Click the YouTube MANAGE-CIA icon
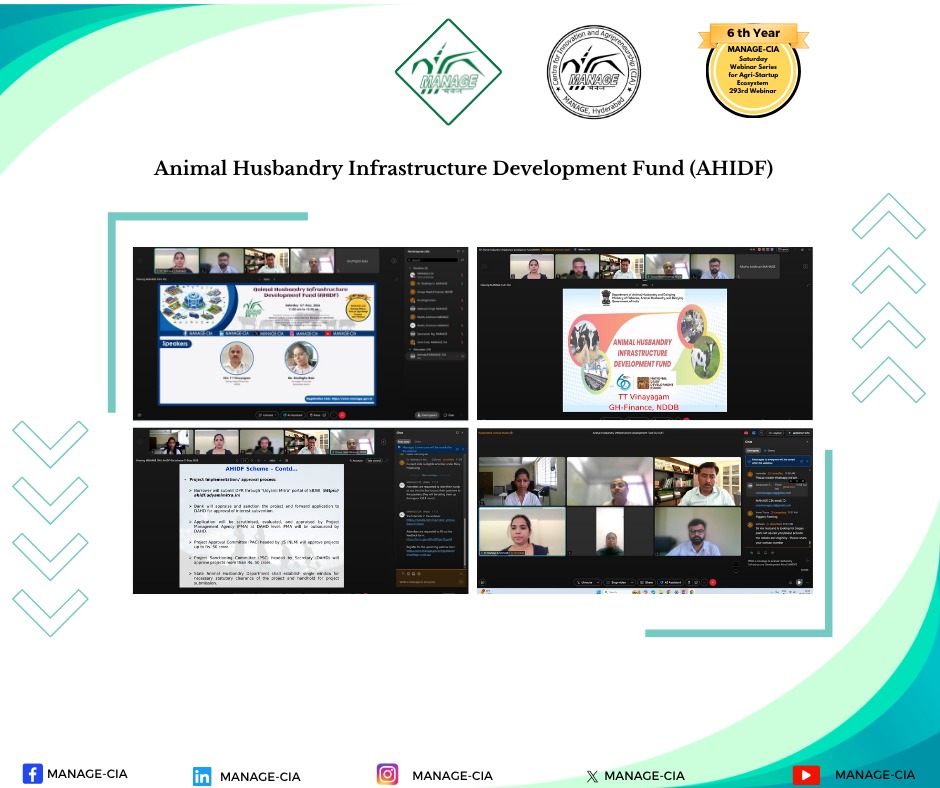Viewport: 940px width, 788px height. [x=806, y=775]
